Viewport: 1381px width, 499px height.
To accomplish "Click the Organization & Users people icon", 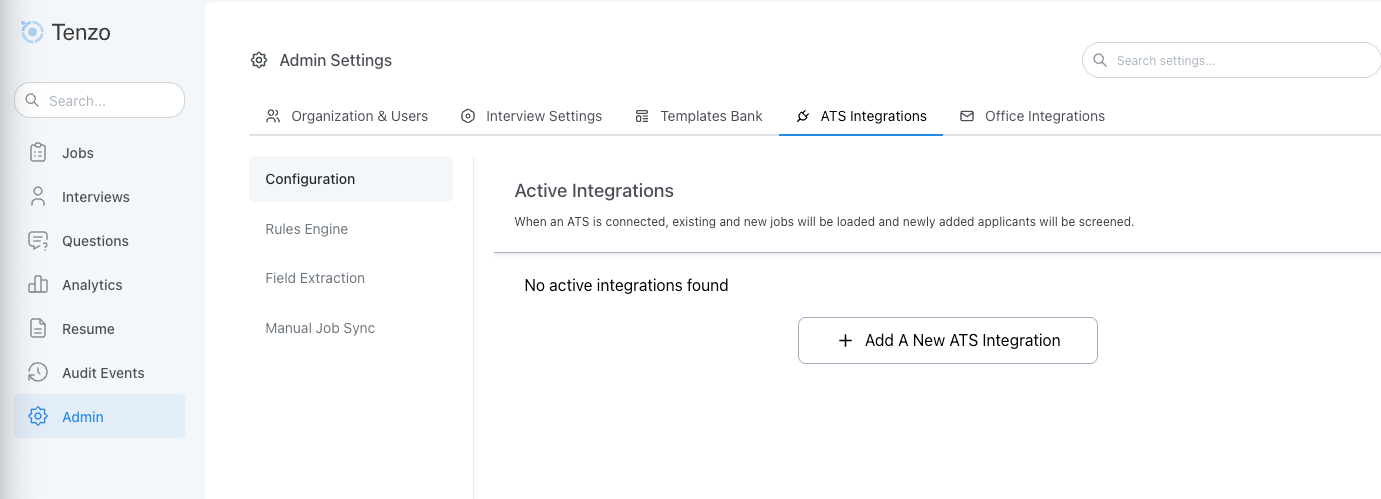I will tap(273, 116).
